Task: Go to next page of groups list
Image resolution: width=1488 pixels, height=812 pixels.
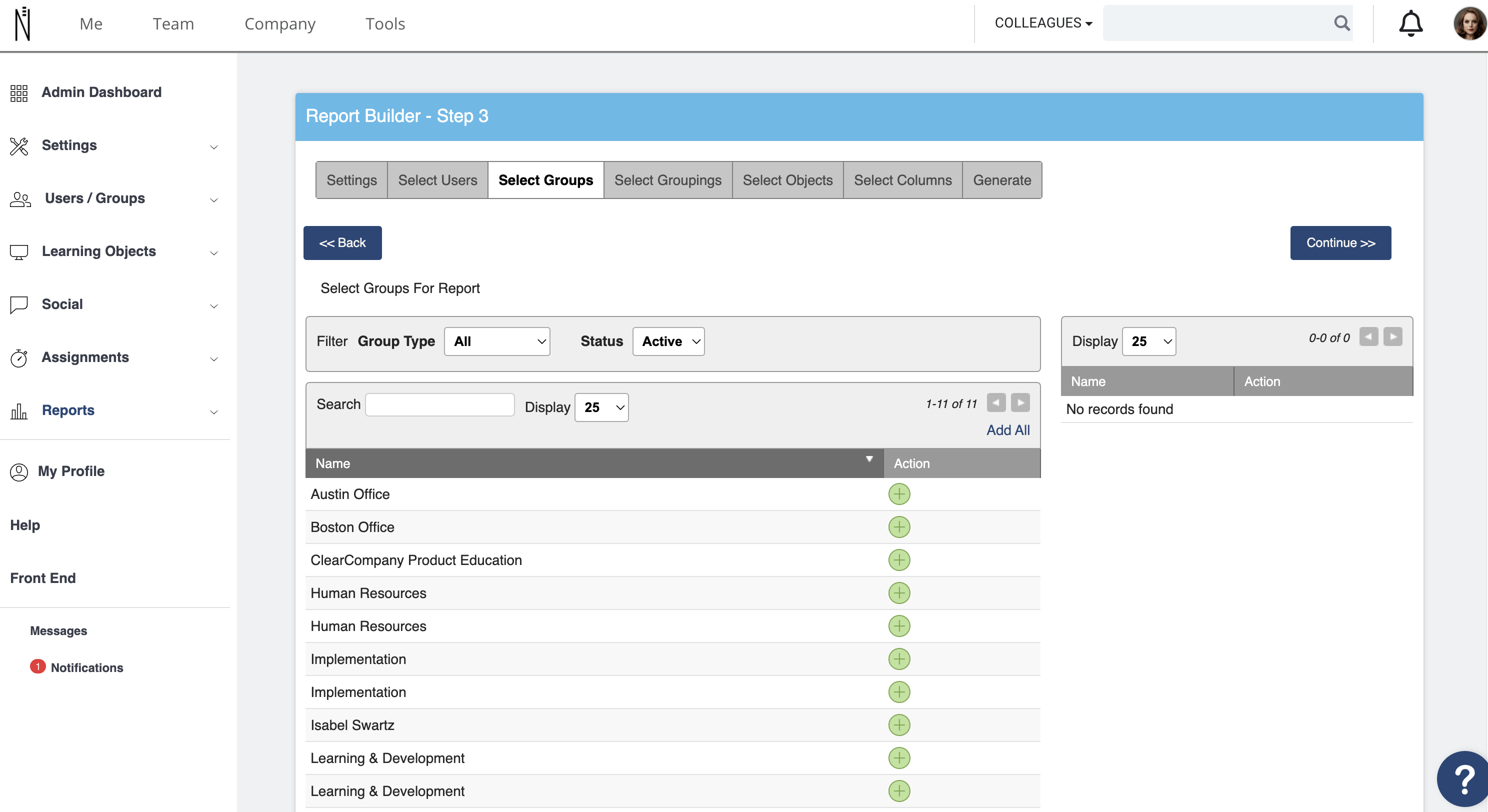Action: (1020, 402)
